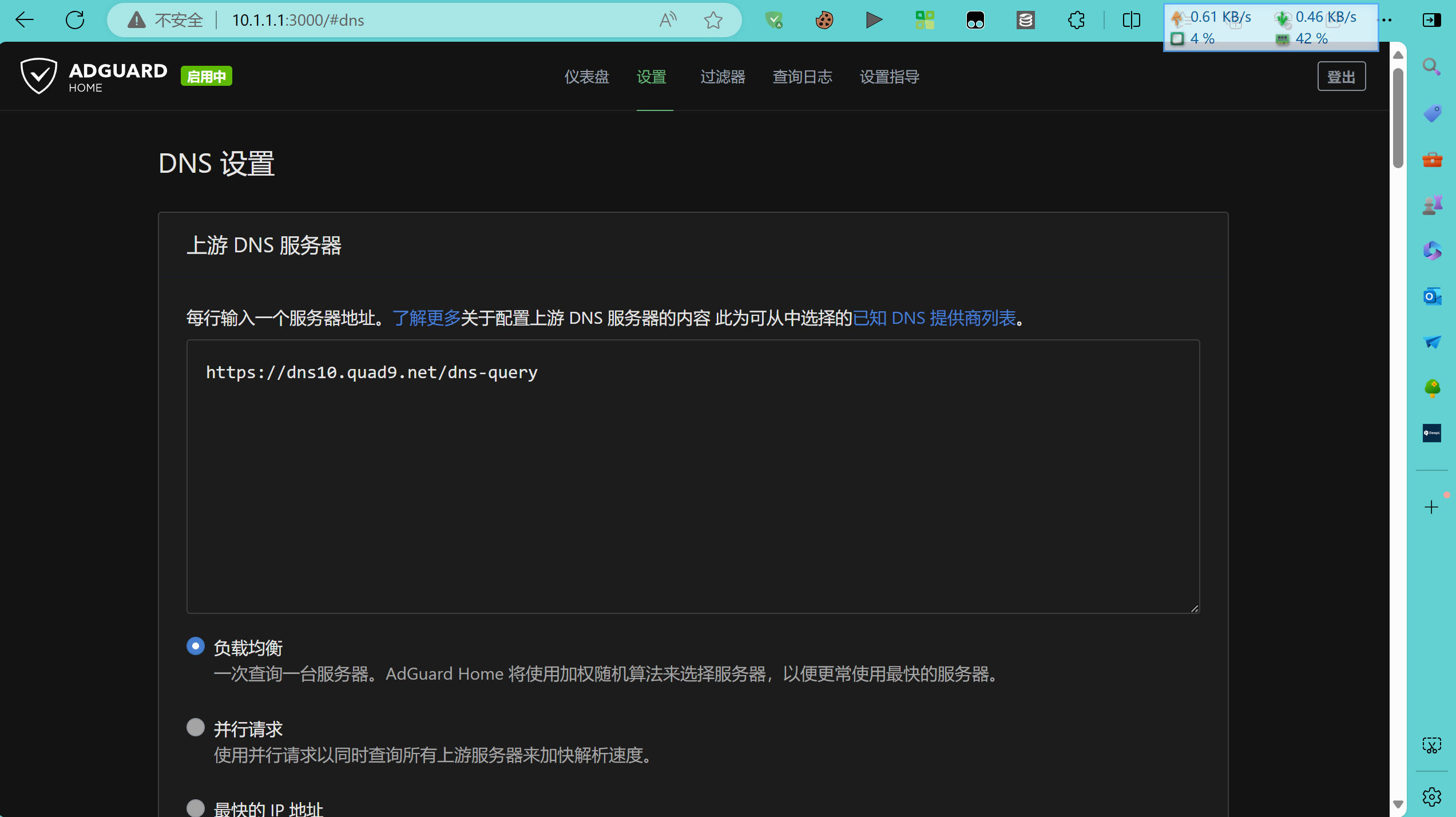Open the cookie extension icon
This screenshot has width=1456, height=817.
click(824, 20)
